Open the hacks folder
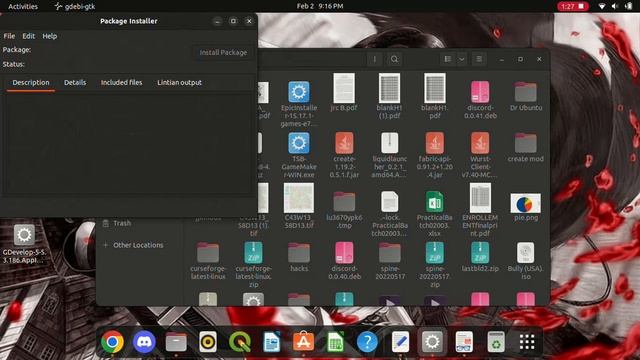 click(299, 257)
